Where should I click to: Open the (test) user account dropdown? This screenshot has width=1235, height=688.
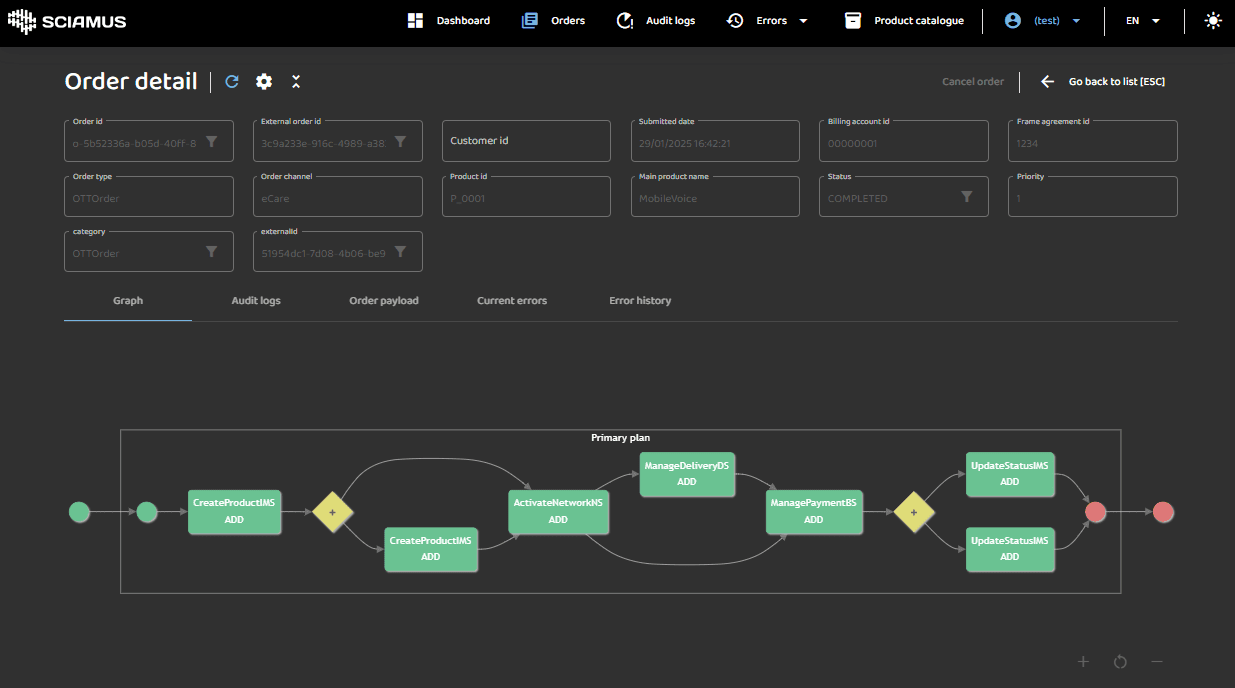pyautogui.click(x=1043, y=20)
